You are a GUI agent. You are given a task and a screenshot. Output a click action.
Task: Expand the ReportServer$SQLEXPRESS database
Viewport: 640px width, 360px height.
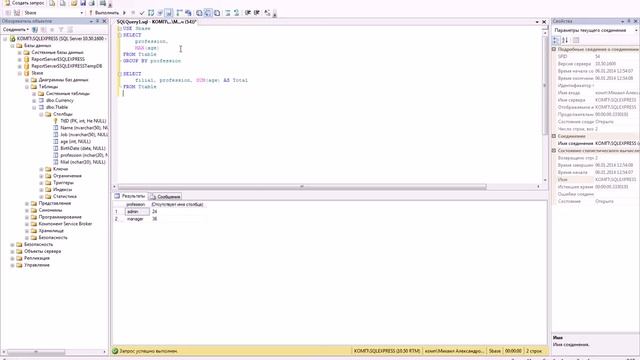click(20, 60)
